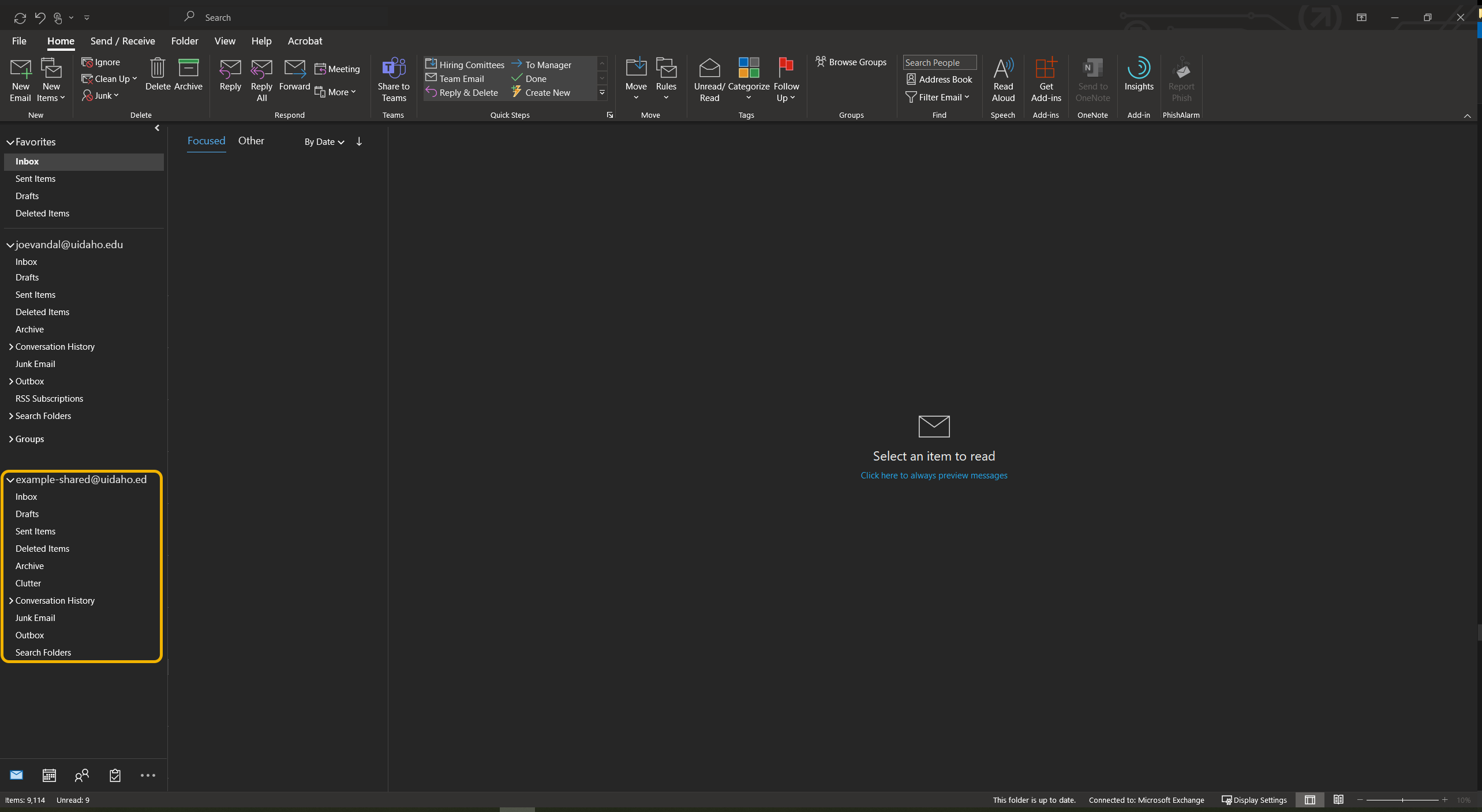Switch to the Calendar view icon
The image size is (1482, 812).
pos(49,775)
